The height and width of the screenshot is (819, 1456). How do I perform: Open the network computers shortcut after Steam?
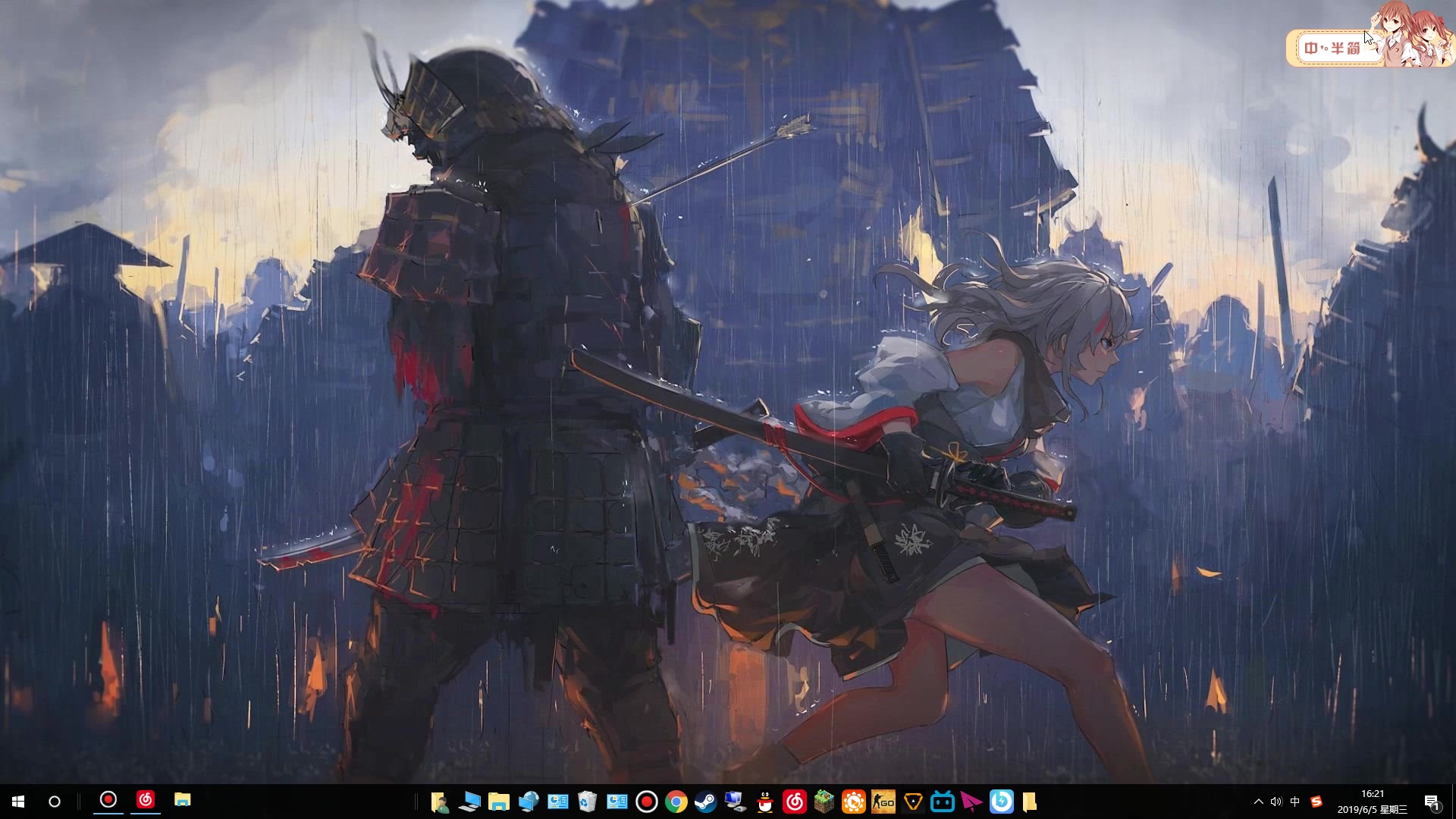735,802
